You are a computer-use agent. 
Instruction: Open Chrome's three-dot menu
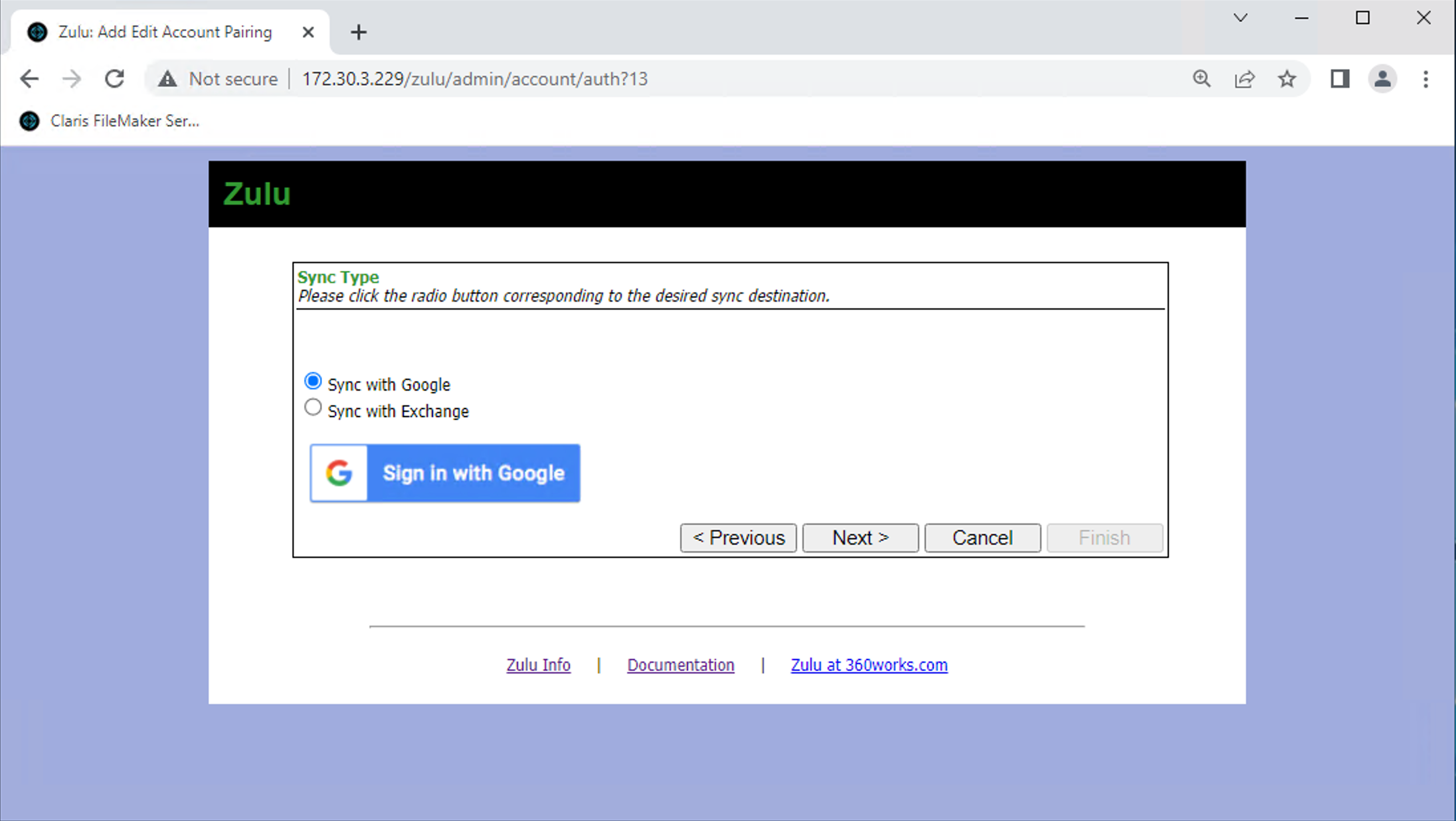coord(1425,79)
